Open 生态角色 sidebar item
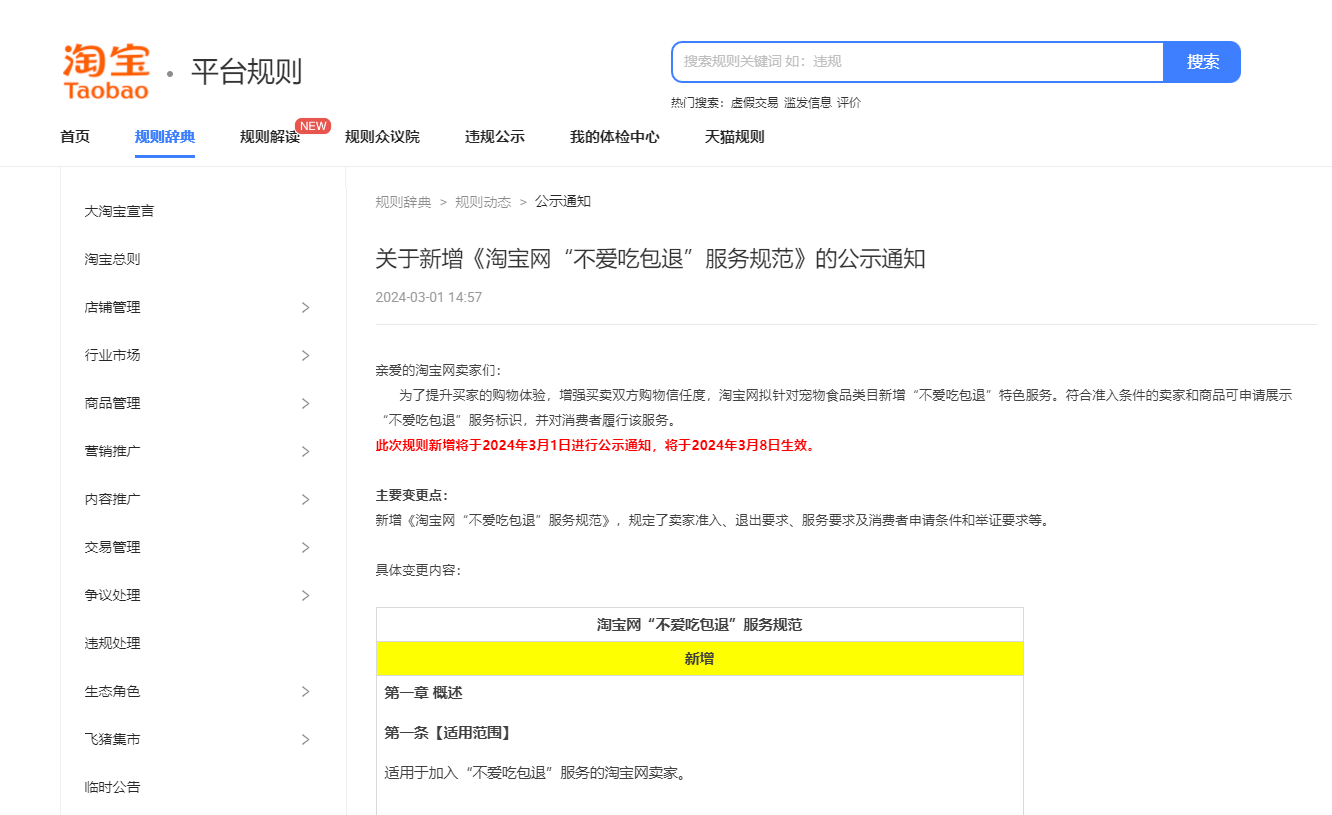 112,691
